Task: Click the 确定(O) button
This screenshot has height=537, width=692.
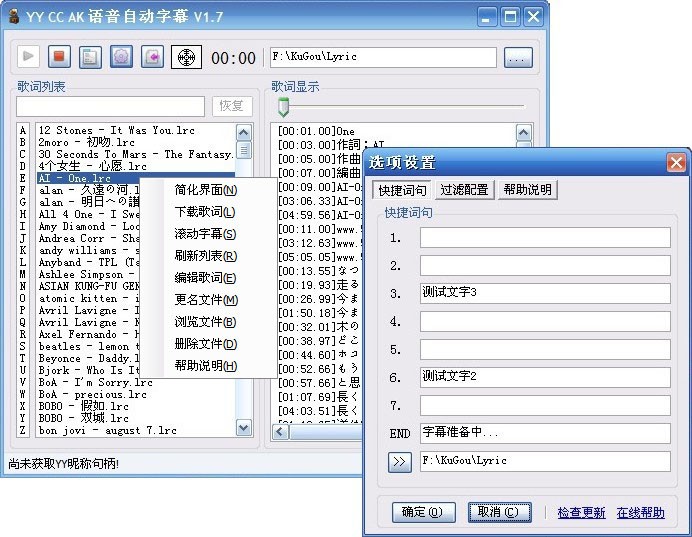Action: click(x=424, y=512)
